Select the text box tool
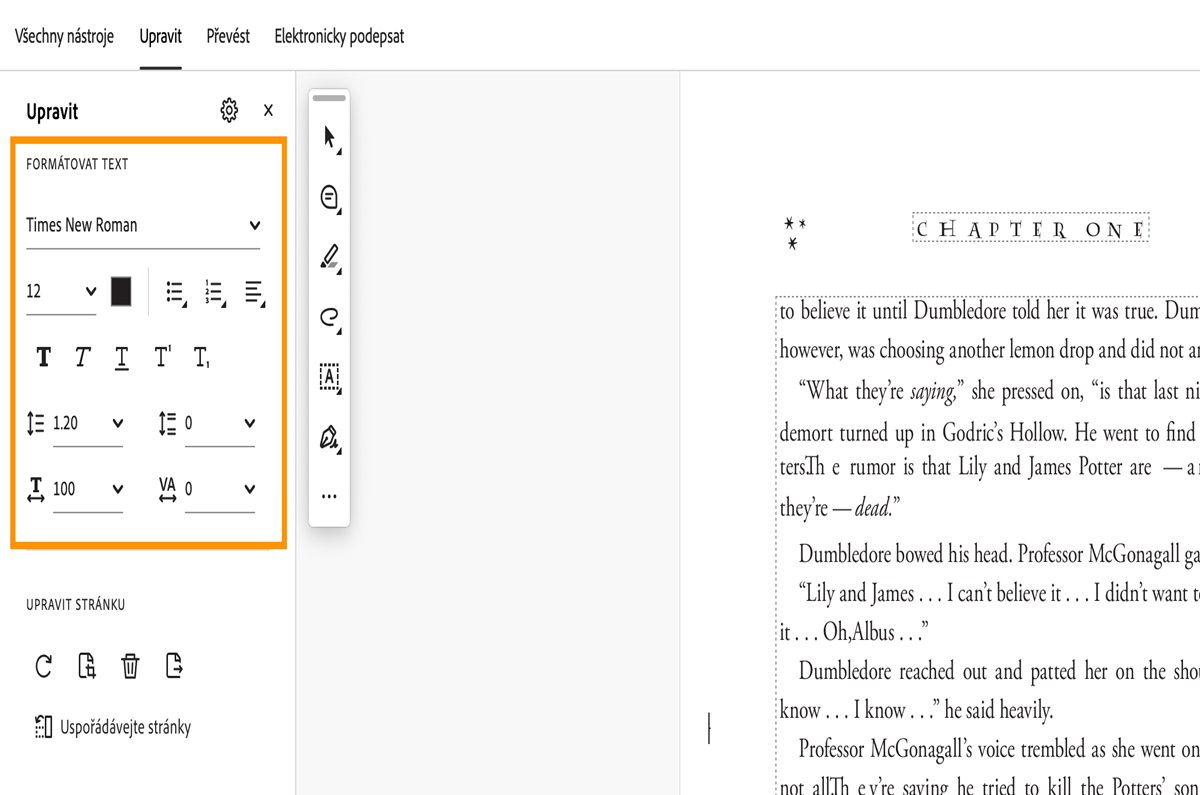The height and width of the screenshot is (795, 1200). pos(330,377)
